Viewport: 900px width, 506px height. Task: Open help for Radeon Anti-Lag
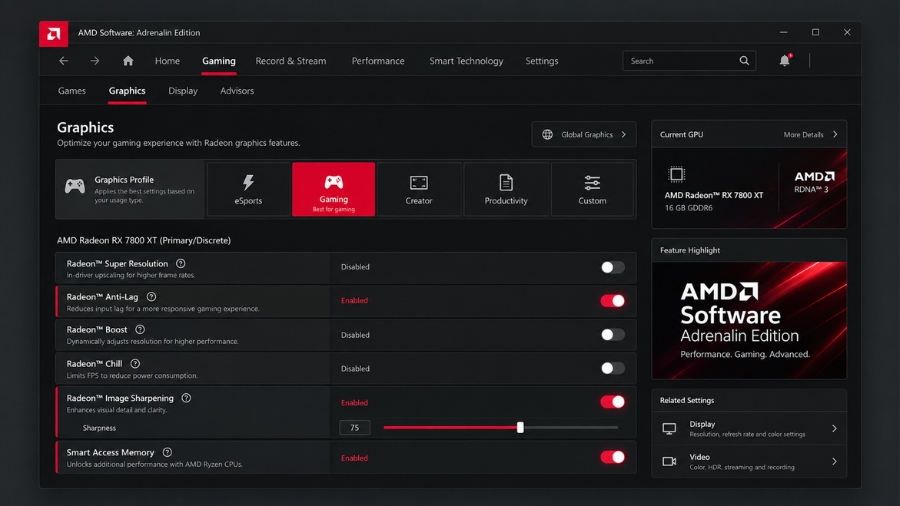coord(152,297)
